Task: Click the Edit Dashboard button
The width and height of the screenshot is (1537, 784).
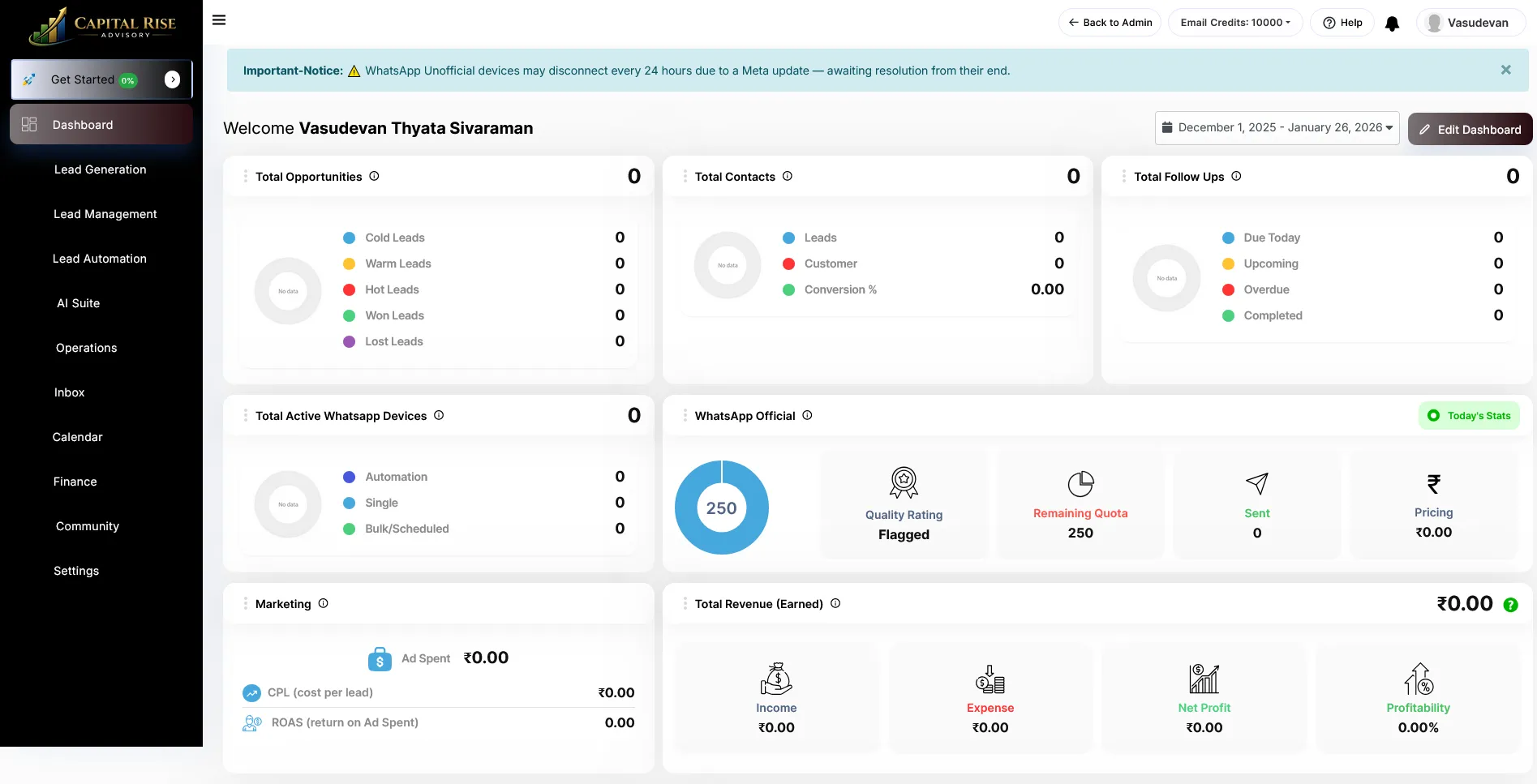Action: click(x=1470, y=130)
